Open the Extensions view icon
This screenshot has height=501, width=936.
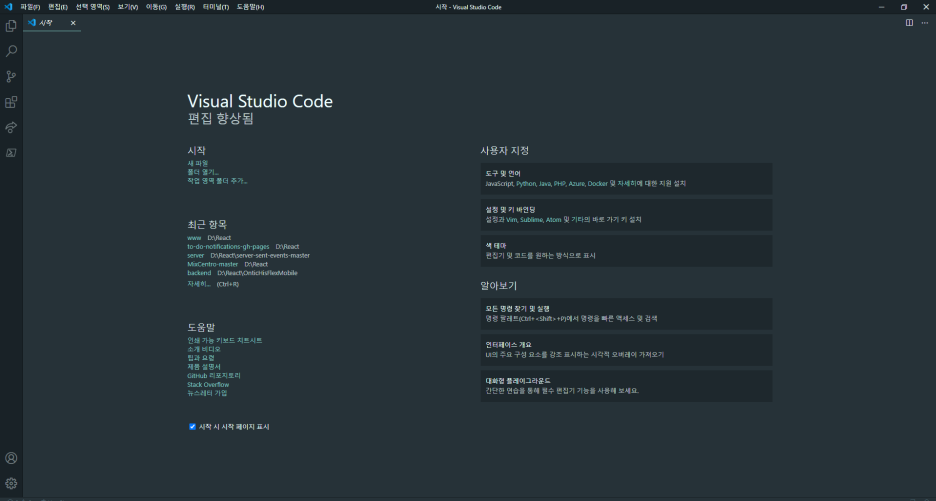click(11, 102)
